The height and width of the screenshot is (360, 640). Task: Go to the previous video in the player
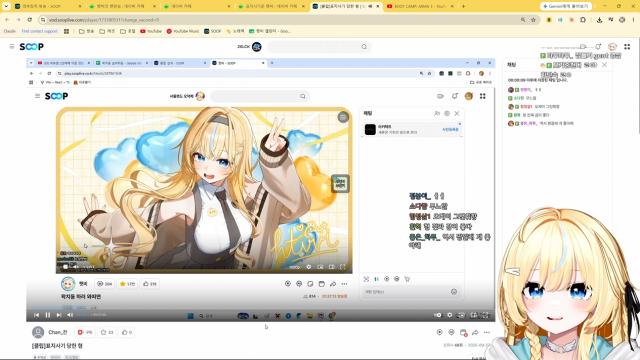pos(37,315)
